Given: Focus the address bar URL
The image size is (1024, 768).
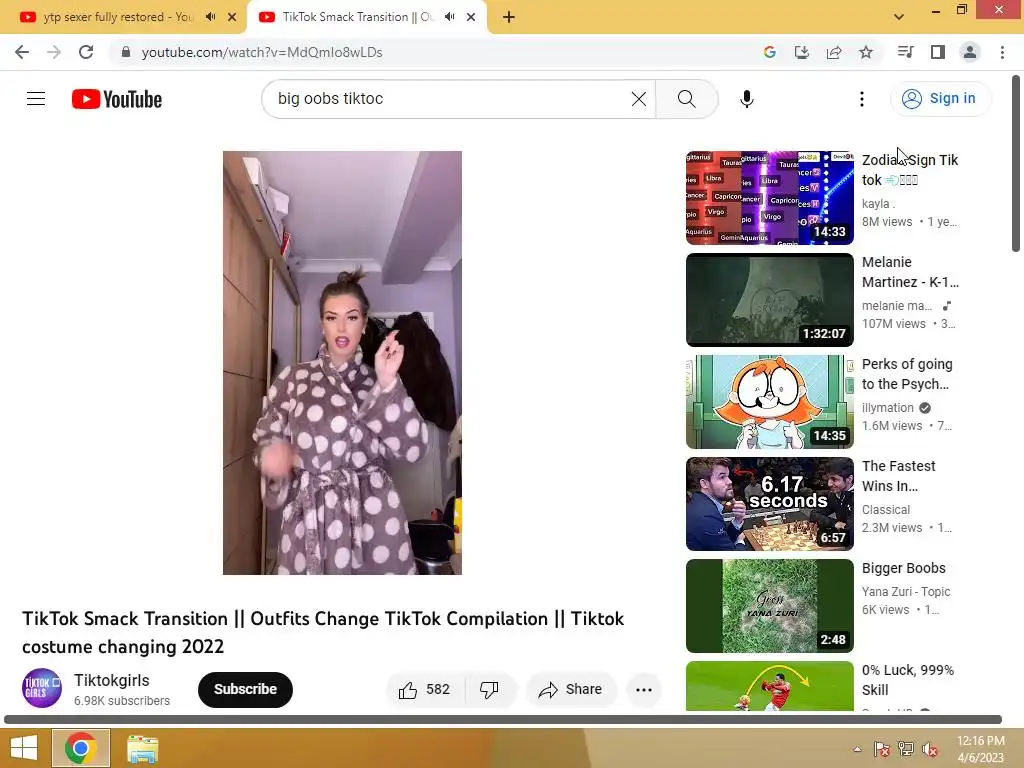Looking at the screenshot, I should [x=262, y=52].
